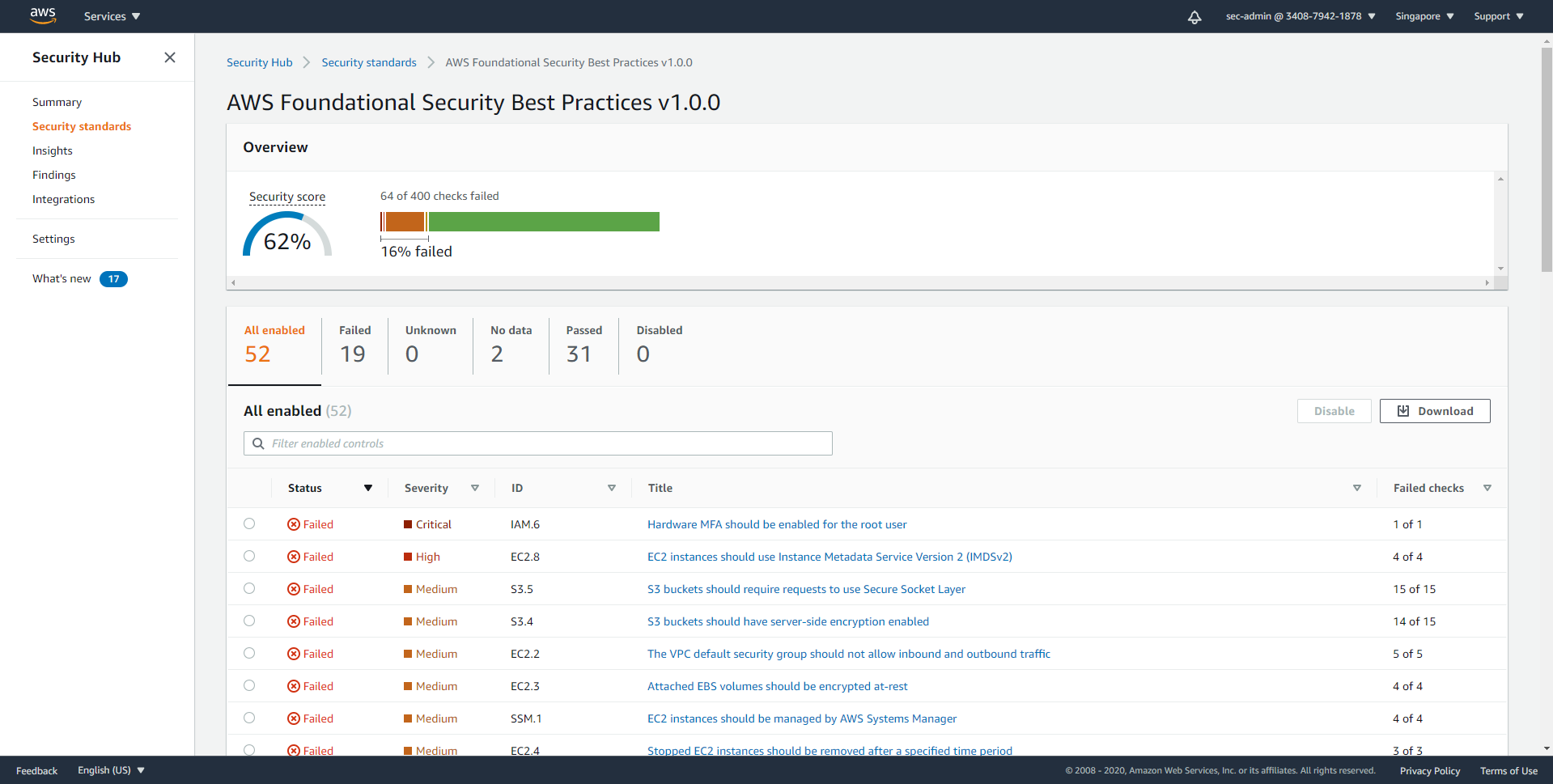The height and width of the screenshot is (784, 1553).
Task: Open the IMDSv2 EC2 instances control link
Action: point(830,557)
